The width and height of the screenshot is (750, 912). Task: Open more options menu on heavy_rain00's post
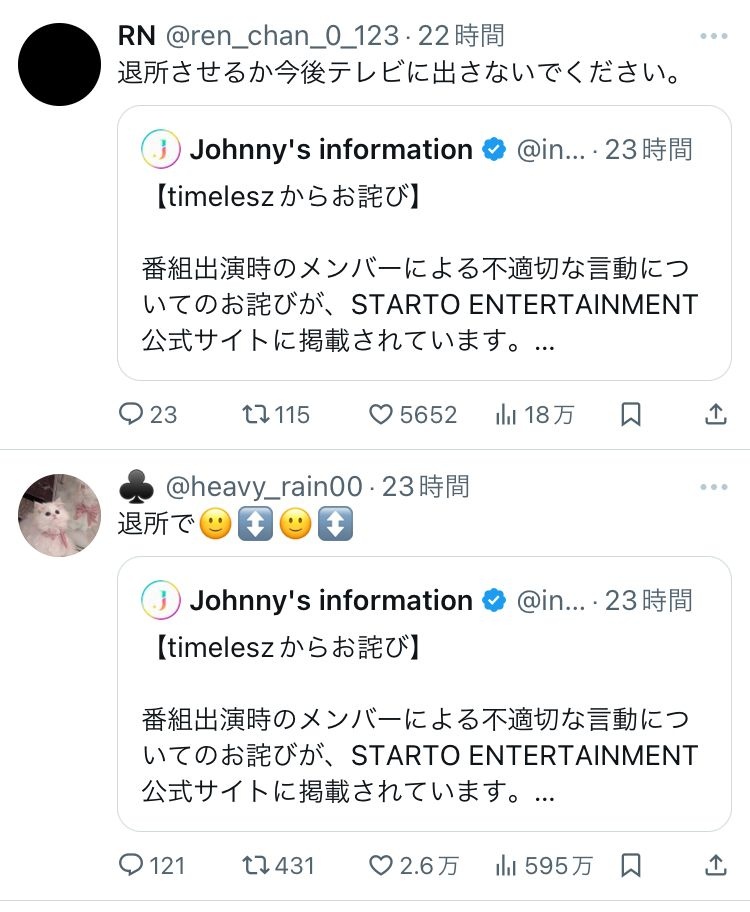click(x=713, y=487)
